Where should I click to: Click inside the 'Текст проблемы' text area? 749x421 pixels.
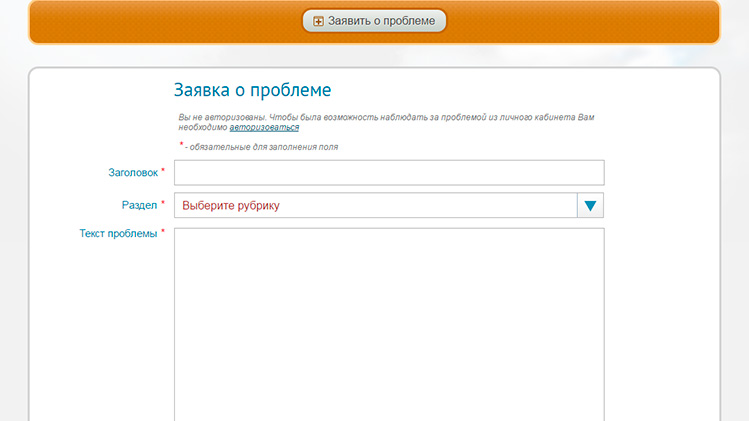389,324
